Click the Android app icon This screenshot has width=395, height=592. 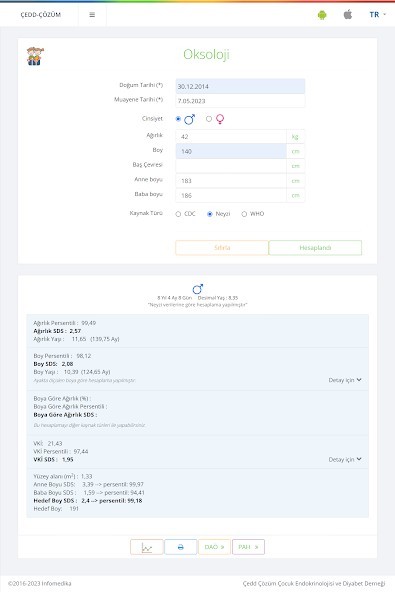pyautogui.click(x=322, y=15)
